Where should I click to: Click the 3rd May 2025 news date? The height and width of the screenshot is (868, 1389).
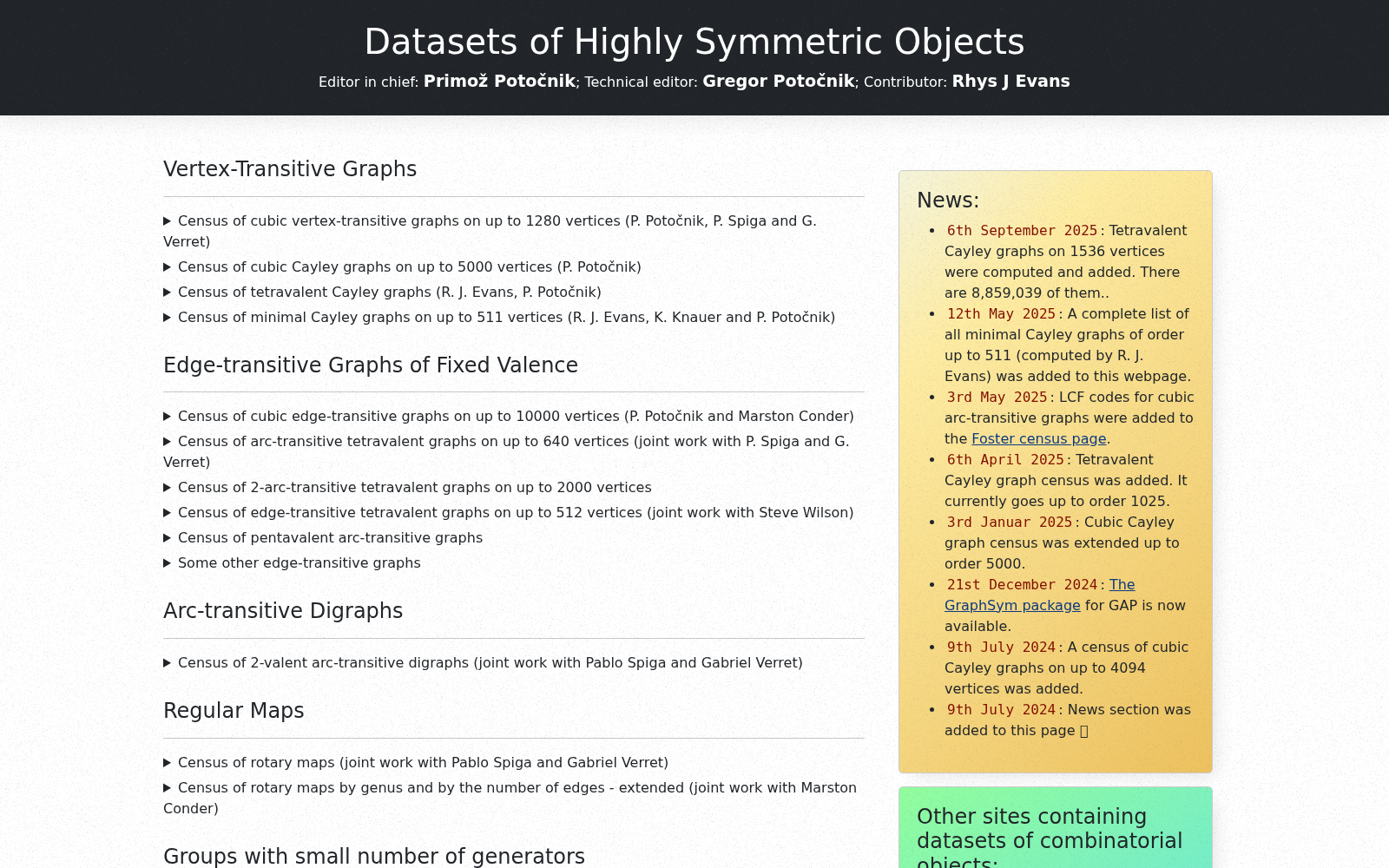[x=997, y=398]
